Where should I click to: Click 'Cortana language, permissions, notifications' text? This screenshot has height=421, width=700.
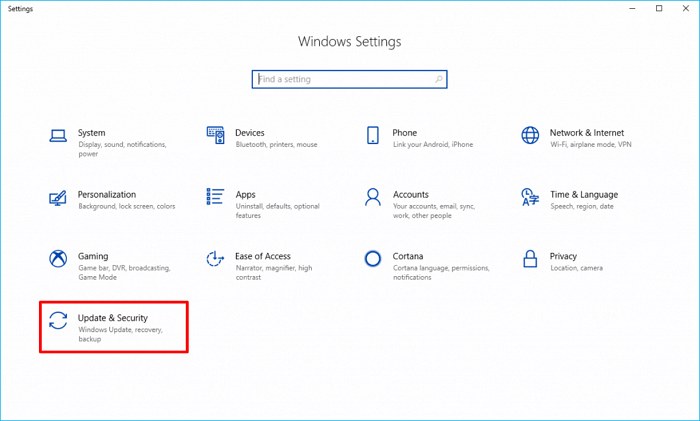tap(441, 272)
